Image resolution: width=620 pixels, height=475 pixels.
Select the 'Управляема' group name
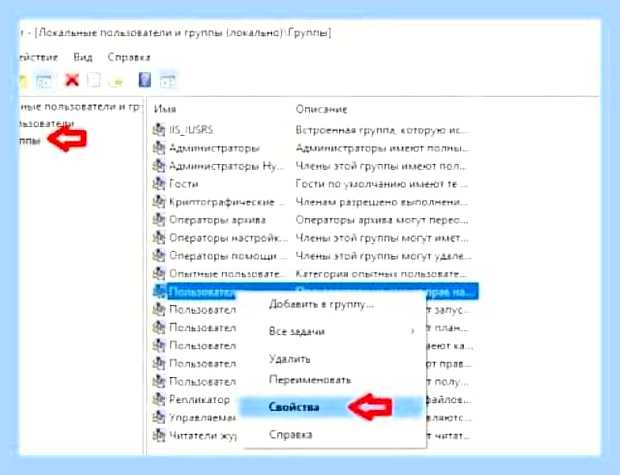click(202, 418)
